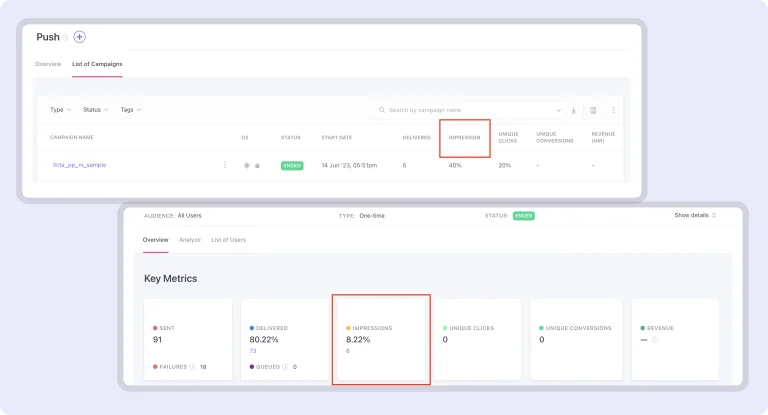
Task: Switch to the List of Campaigns tab
Action: click(x=97, y=64)
